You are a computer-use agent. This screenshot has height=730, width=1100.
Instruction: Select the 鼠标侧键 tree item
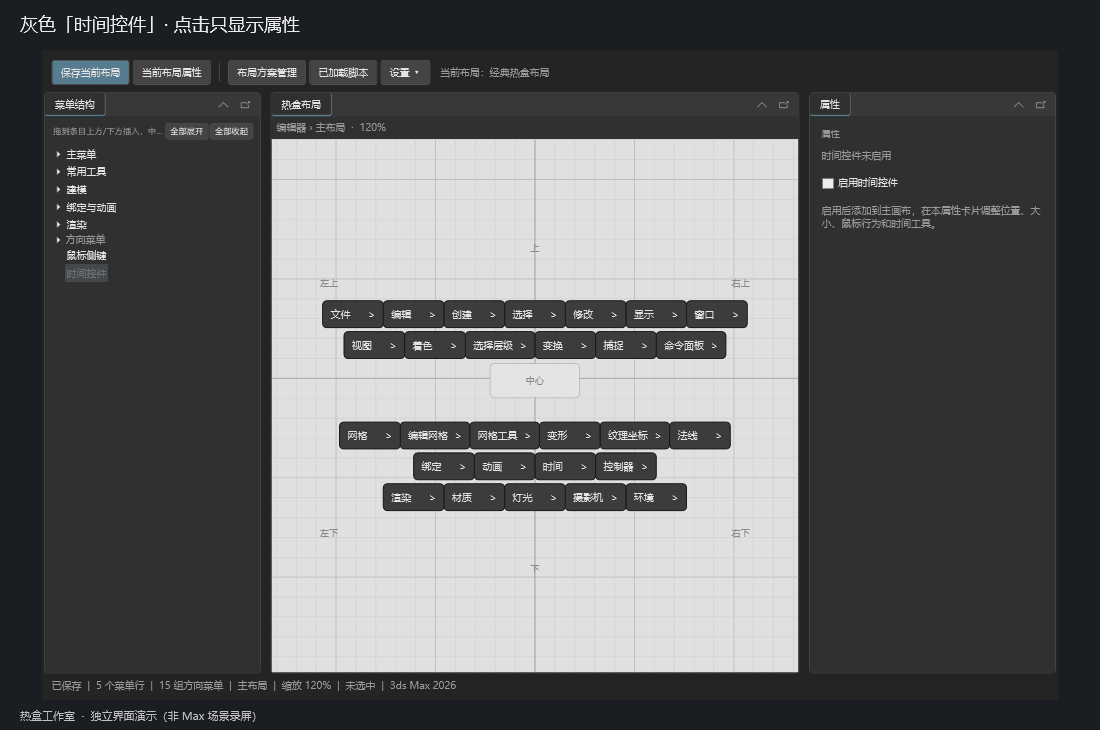pos(86,256)
